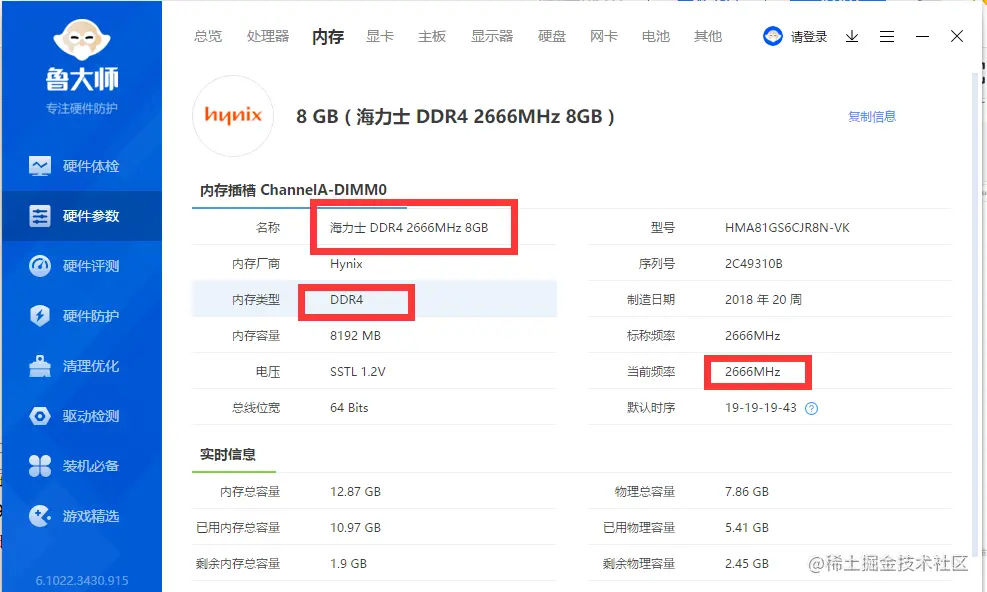
Task: Click the user avatar login icon
Action: (772, 37)
